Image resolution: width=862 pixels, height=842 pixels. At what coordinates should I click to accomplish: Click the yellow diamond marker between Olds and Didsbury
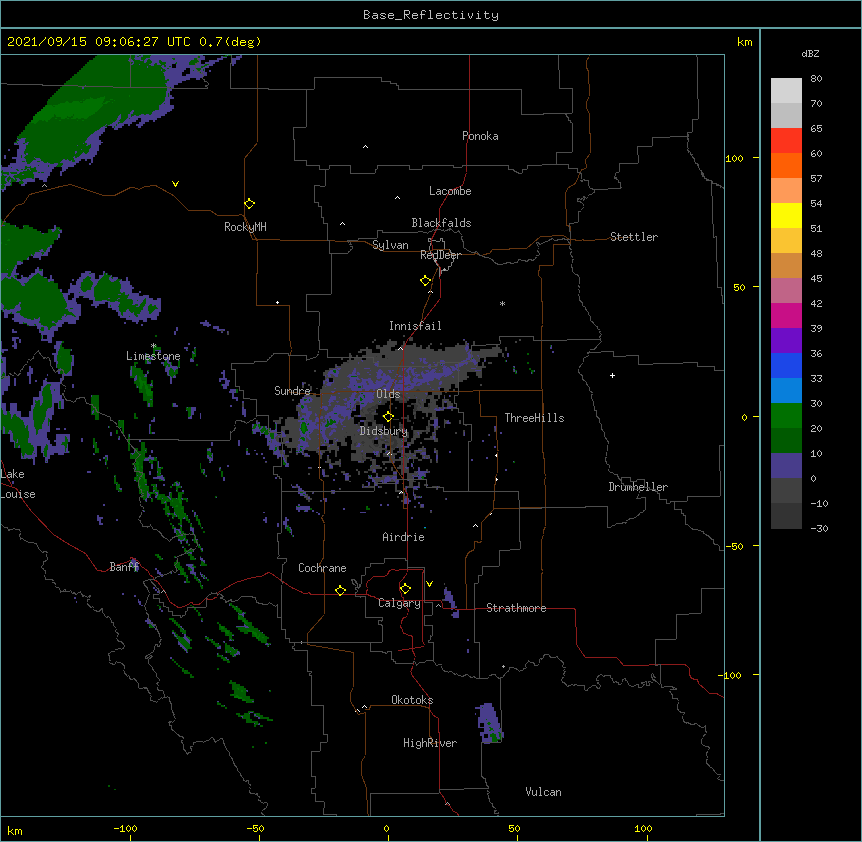388,416
